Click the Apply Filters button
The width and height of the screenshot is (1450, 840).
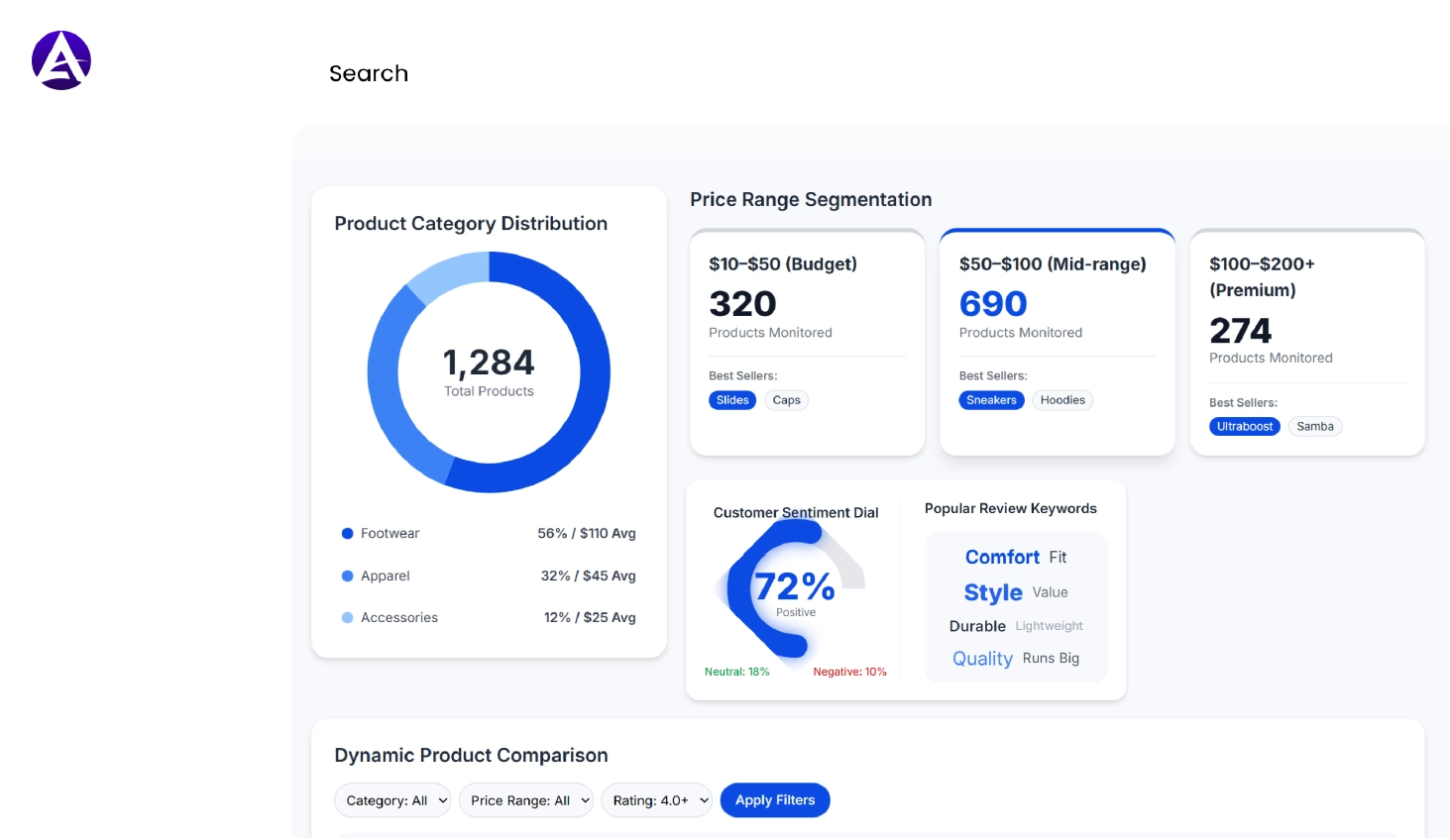tap(775, 799)
